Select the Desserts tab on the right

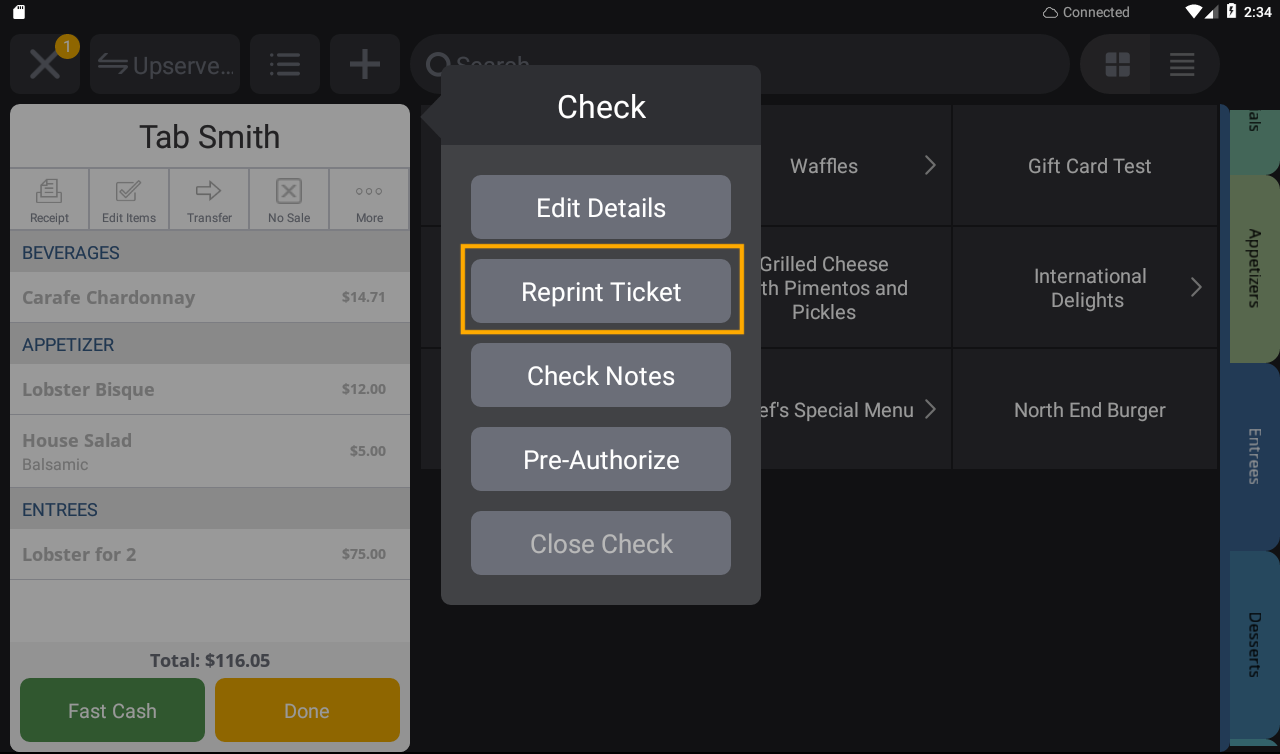(1253, 641)
